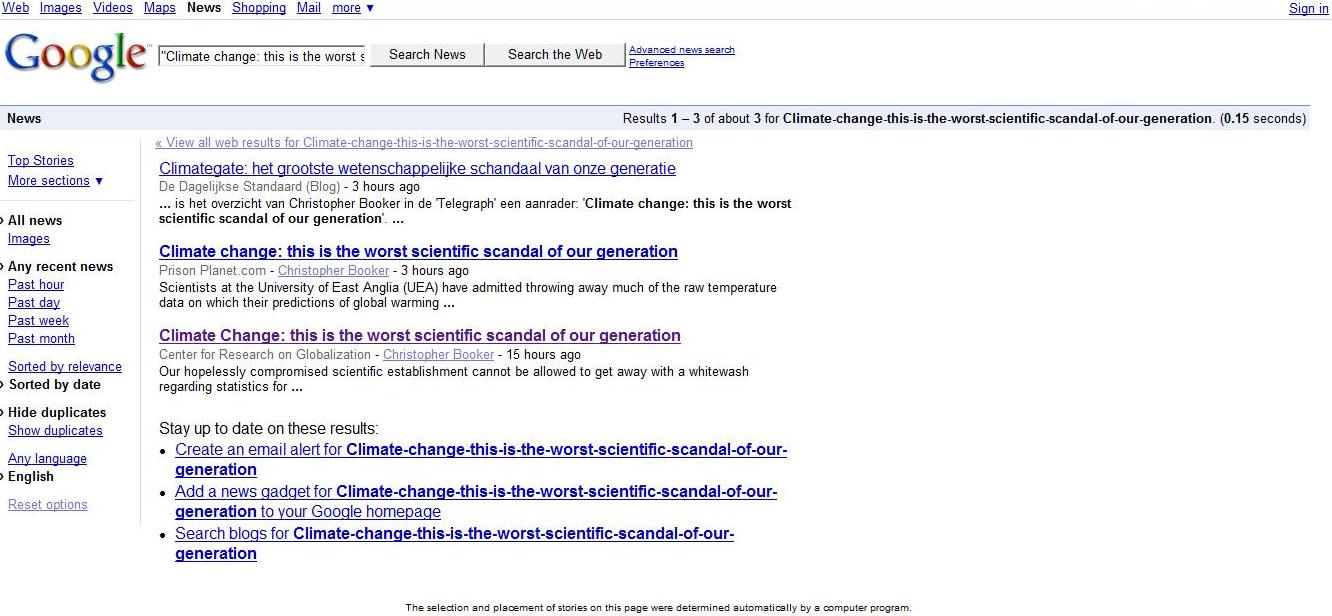Expand the 'more' dropdown in top navigation

[x=352, y=8]
